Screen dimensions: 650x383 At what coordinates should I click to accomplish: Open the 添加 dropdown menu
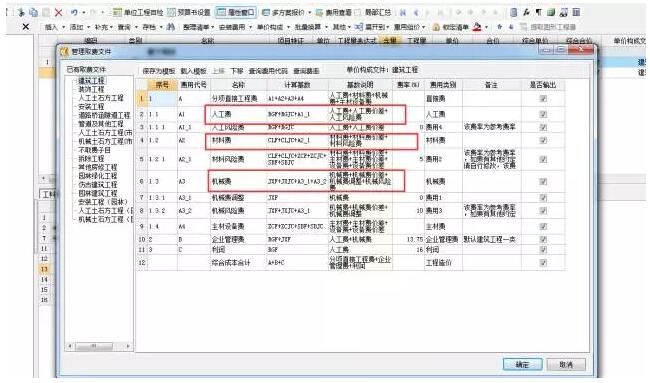coord(80,27)
